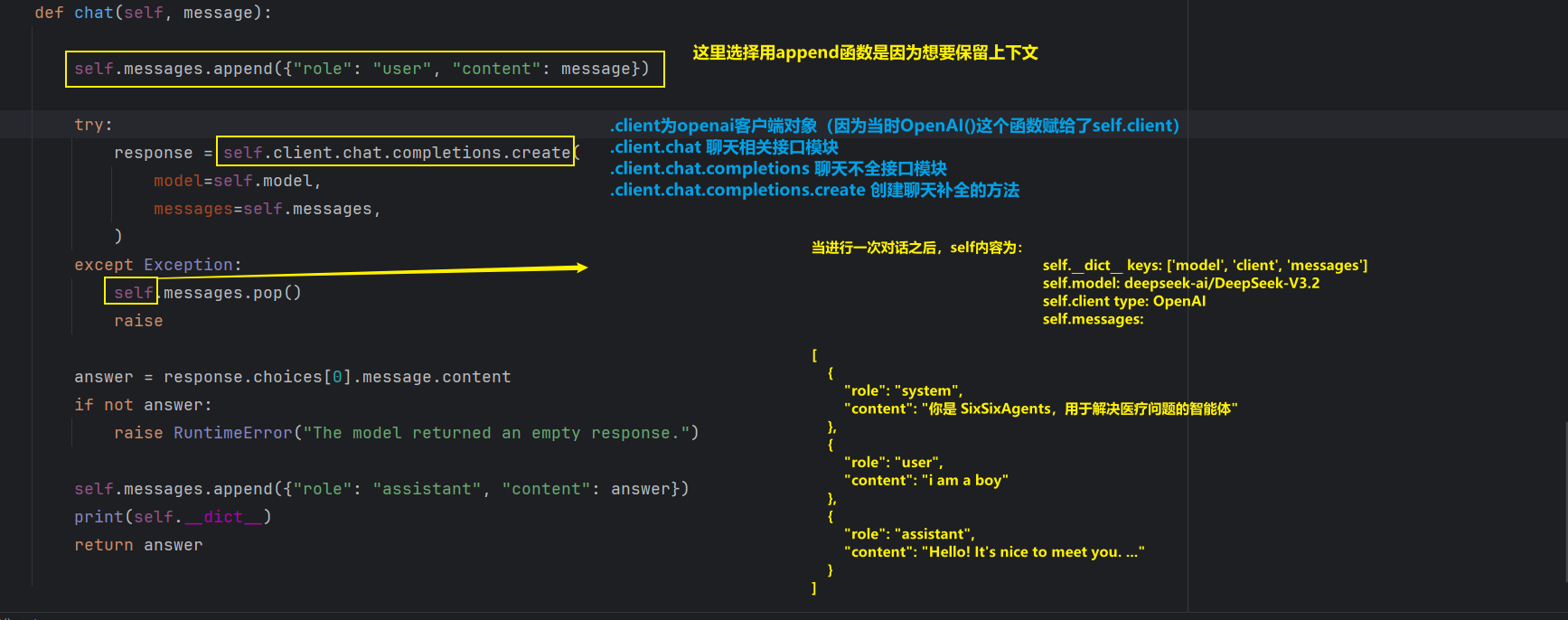Screen dimensions: 1568x620
Task: Click the 'response = self.client.chat.completions.create(' line
Action: (x=347, y=153)
